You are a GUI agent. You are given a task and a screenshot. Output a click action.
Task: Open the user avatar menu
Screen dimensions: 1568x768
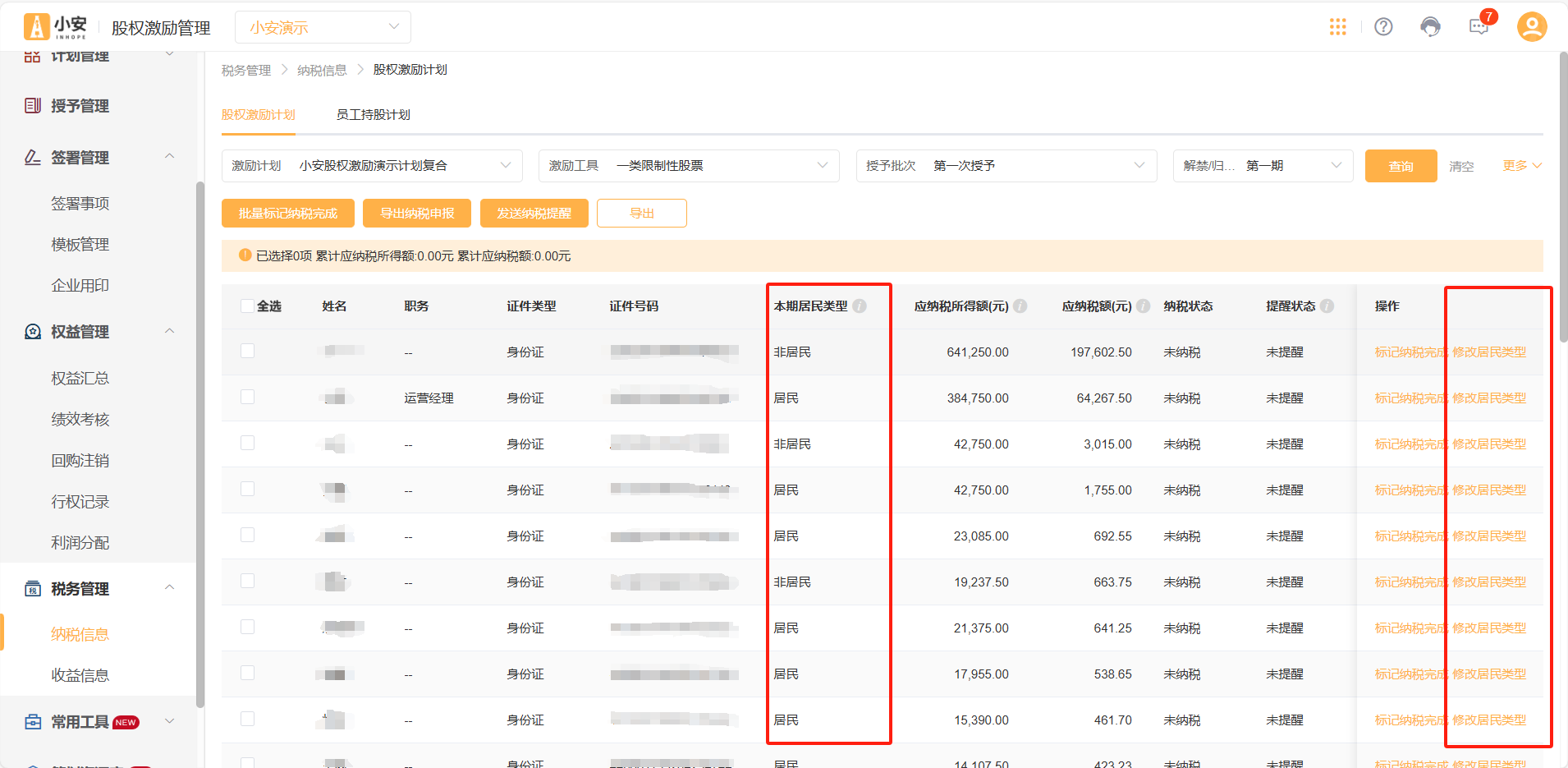point(1532,27)
